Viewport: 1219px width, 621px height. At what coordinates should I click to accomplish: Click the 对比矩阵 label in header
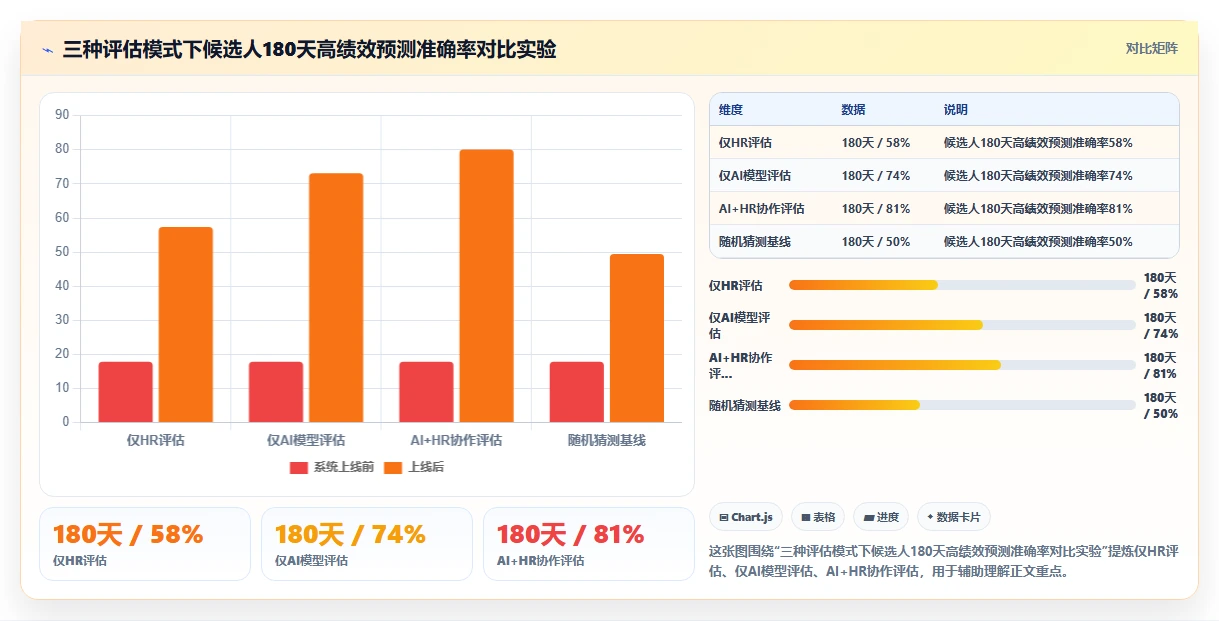[1152, 48]
